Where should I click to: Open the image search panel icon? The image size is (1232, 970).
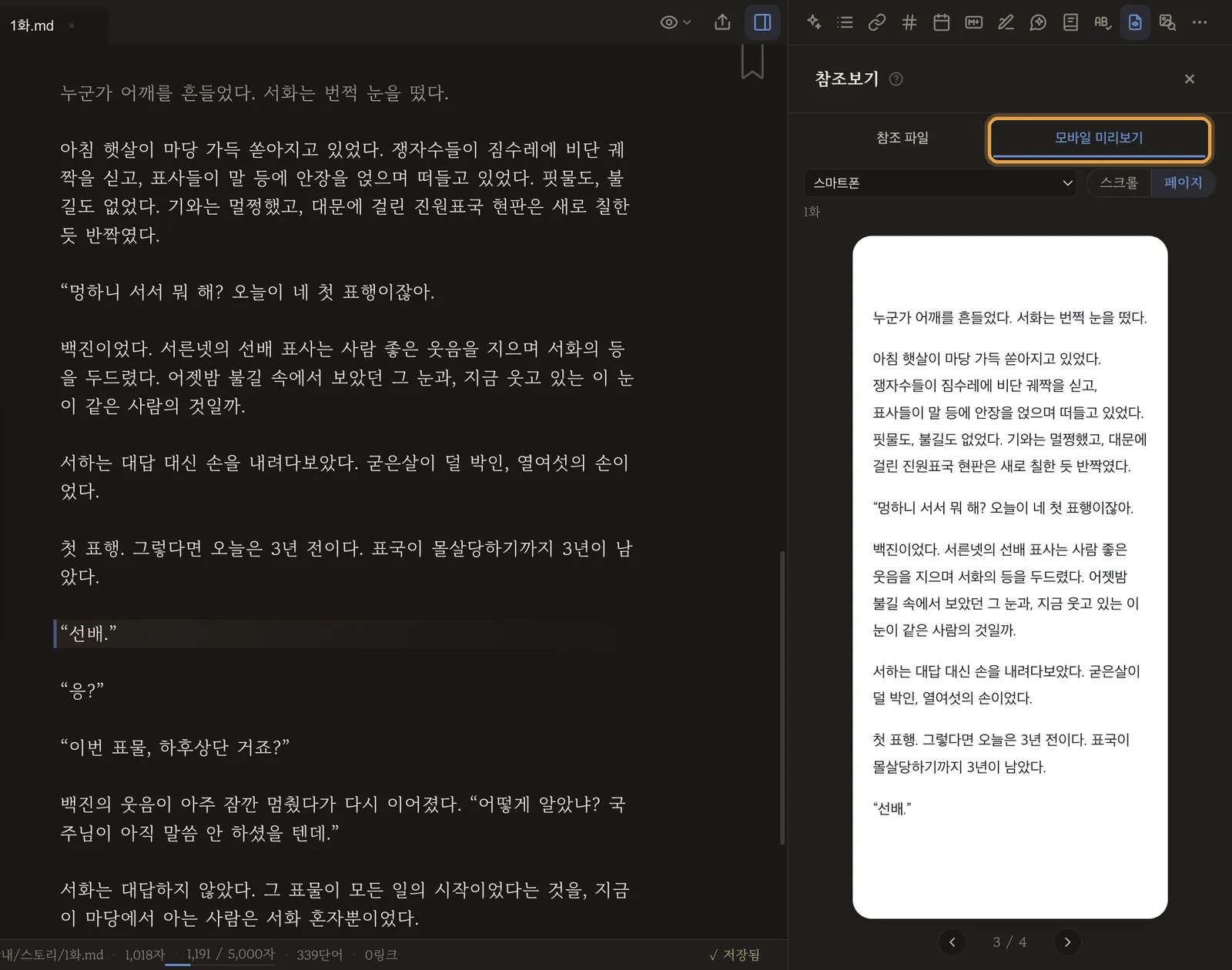pyautogui.click(x=1167, y=22)
